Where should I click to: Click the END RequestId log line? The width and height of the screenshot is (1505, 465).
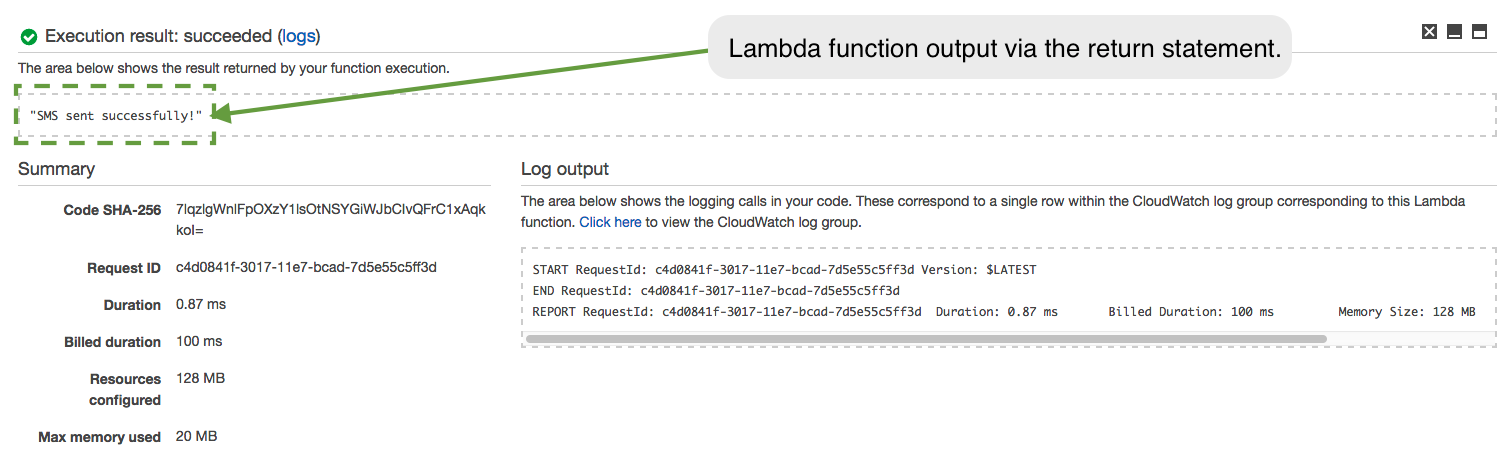[716, 291]
